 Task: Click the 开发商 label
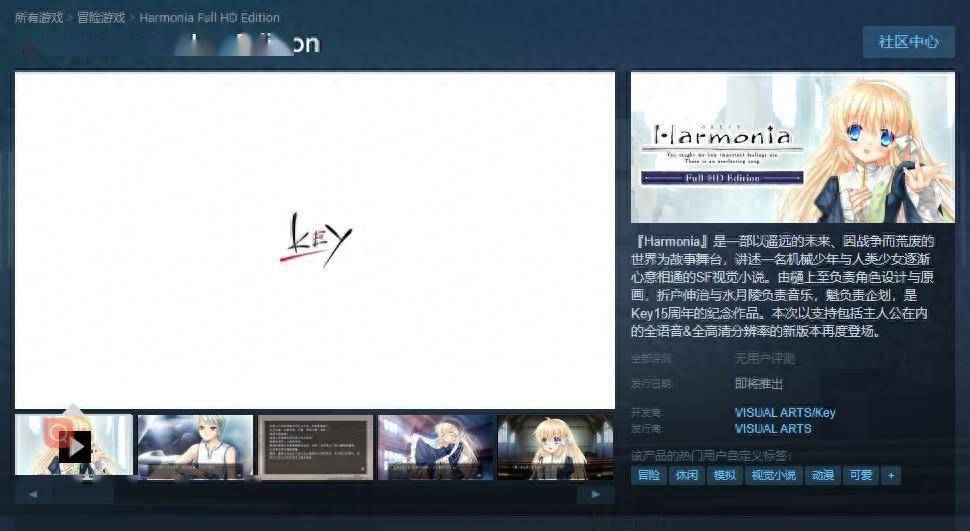[x=646, y=412]
